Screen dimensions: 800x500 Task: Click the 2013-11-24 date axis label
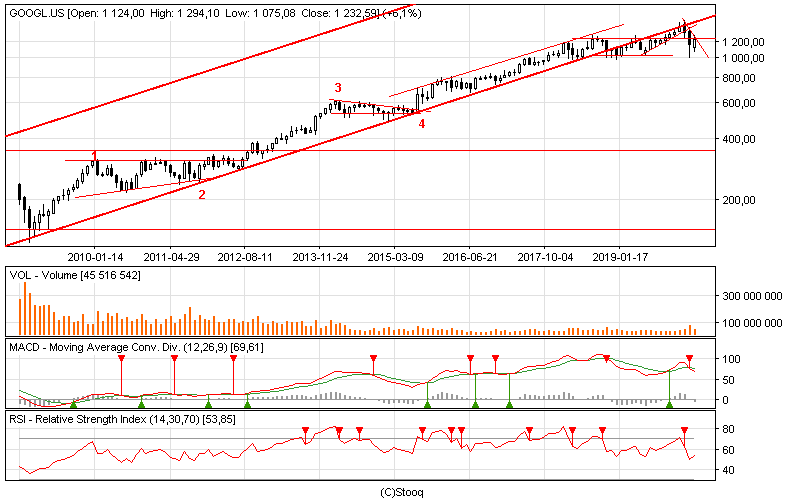320,257
